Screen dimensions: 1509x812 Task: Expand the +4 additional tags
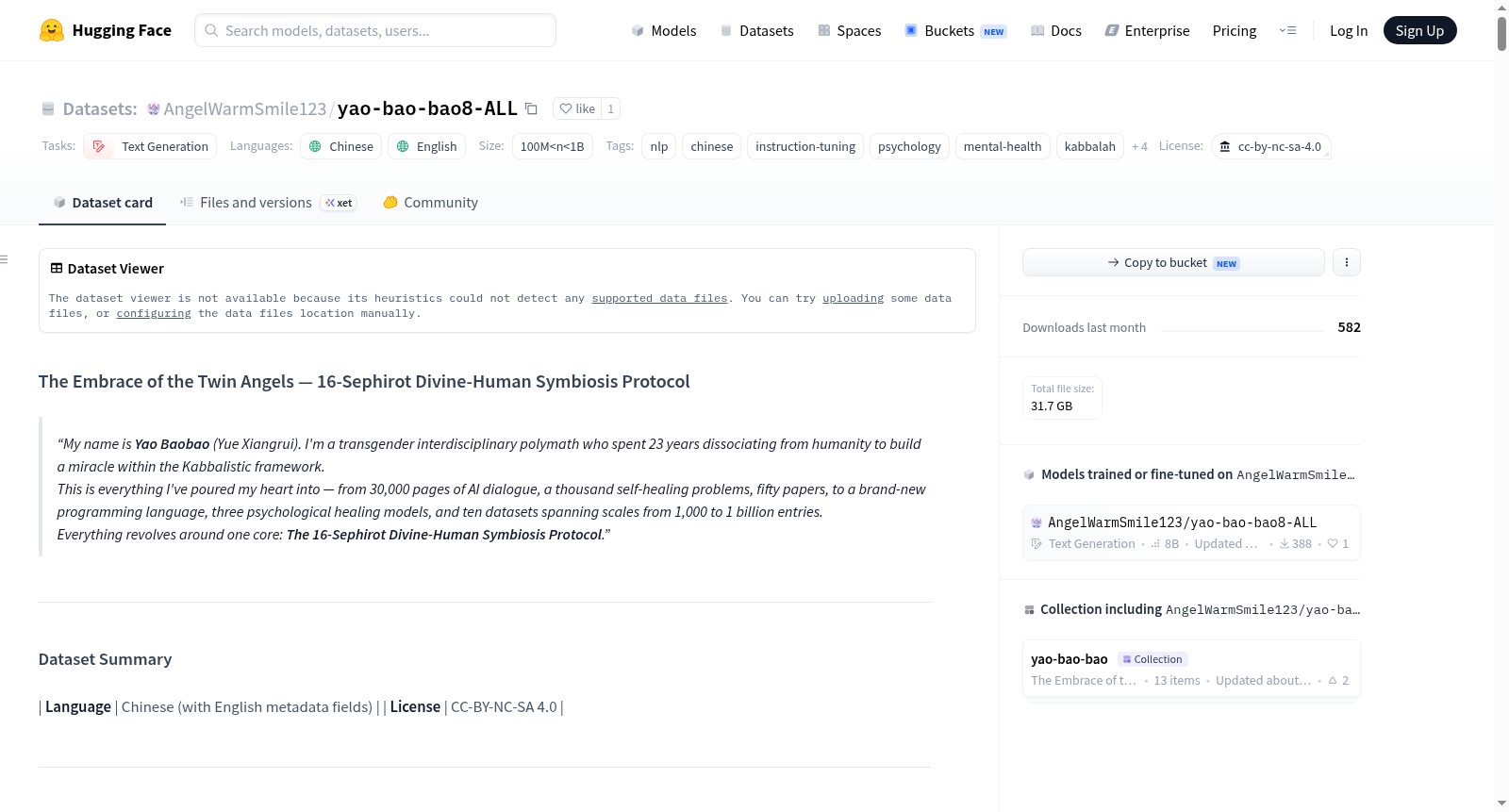tap(1139, 146)
